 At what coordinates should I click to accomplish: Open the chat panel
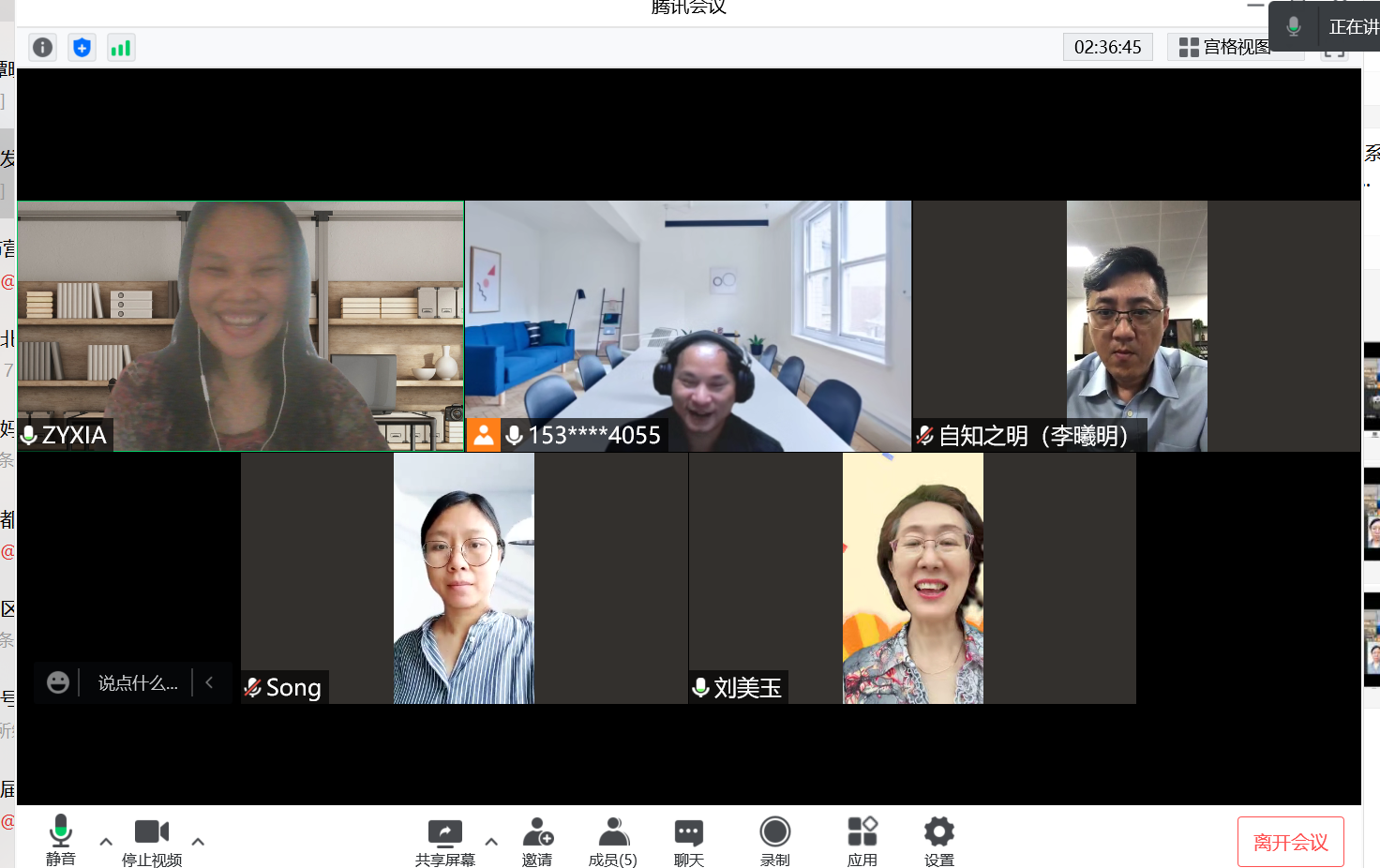point(689,841)
